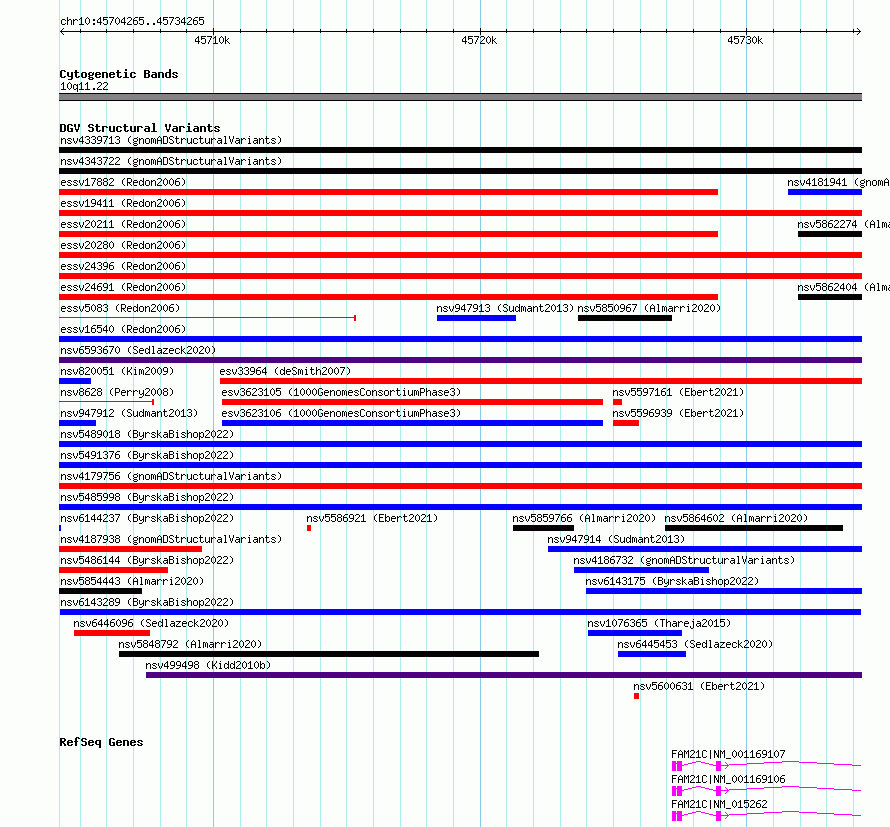Open nsv5485998 (ByrskaBishop2022) variant

147,497
